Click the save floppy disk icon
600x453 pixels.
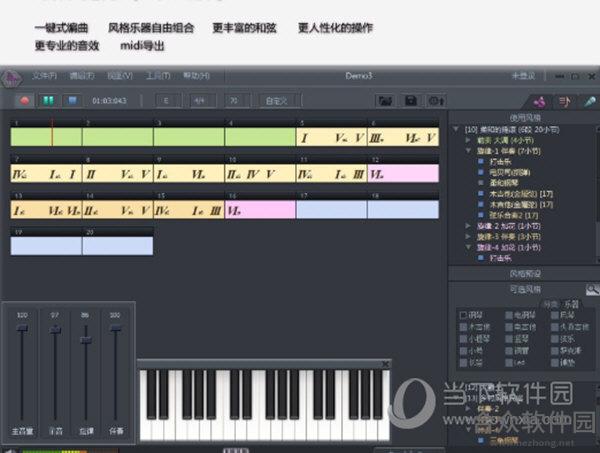(411, 101)
